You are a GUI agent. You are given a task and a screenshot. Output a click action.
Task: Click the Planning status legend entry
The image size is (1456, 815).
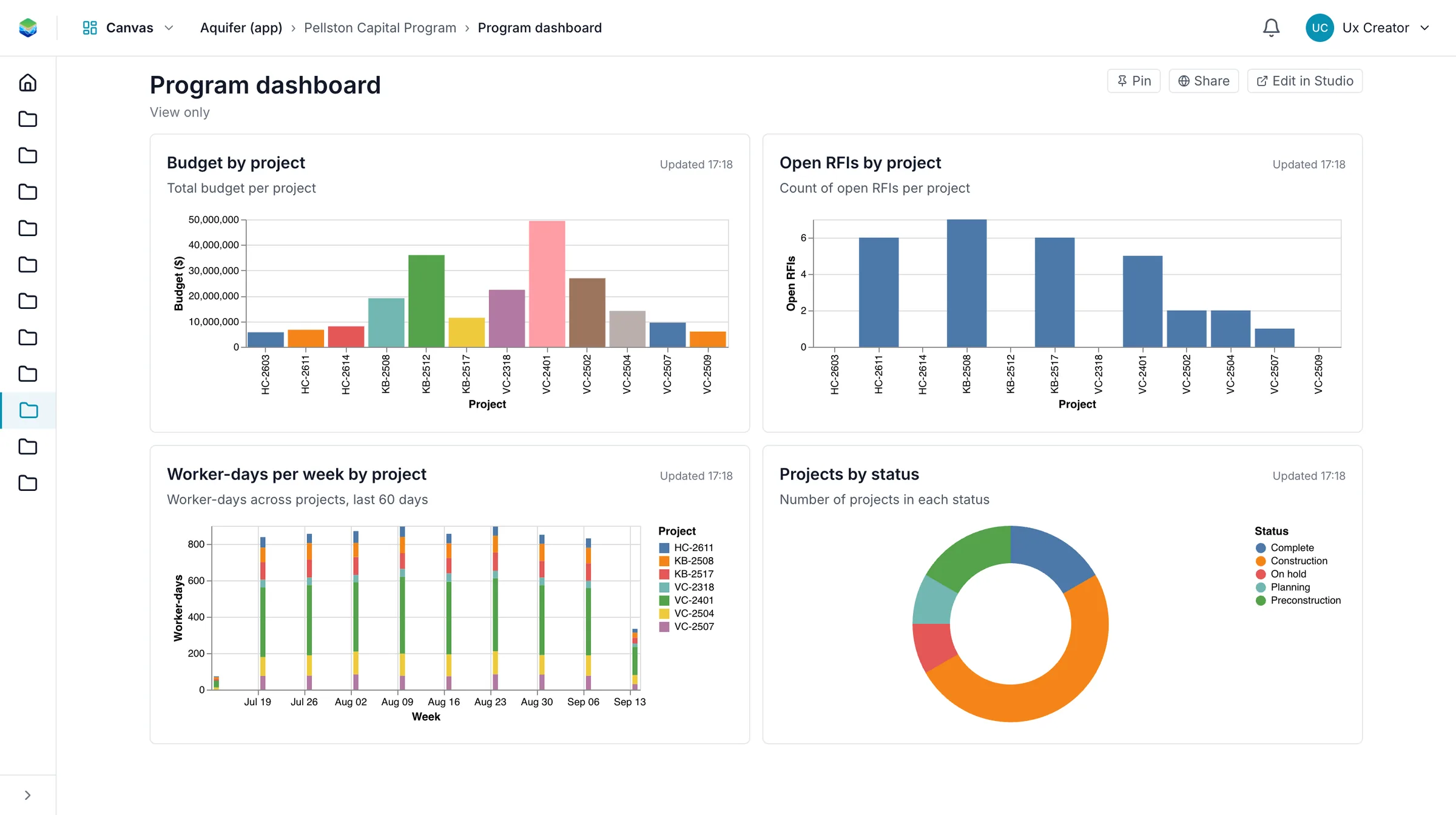pyautogui.click(x=1283, y=587)
